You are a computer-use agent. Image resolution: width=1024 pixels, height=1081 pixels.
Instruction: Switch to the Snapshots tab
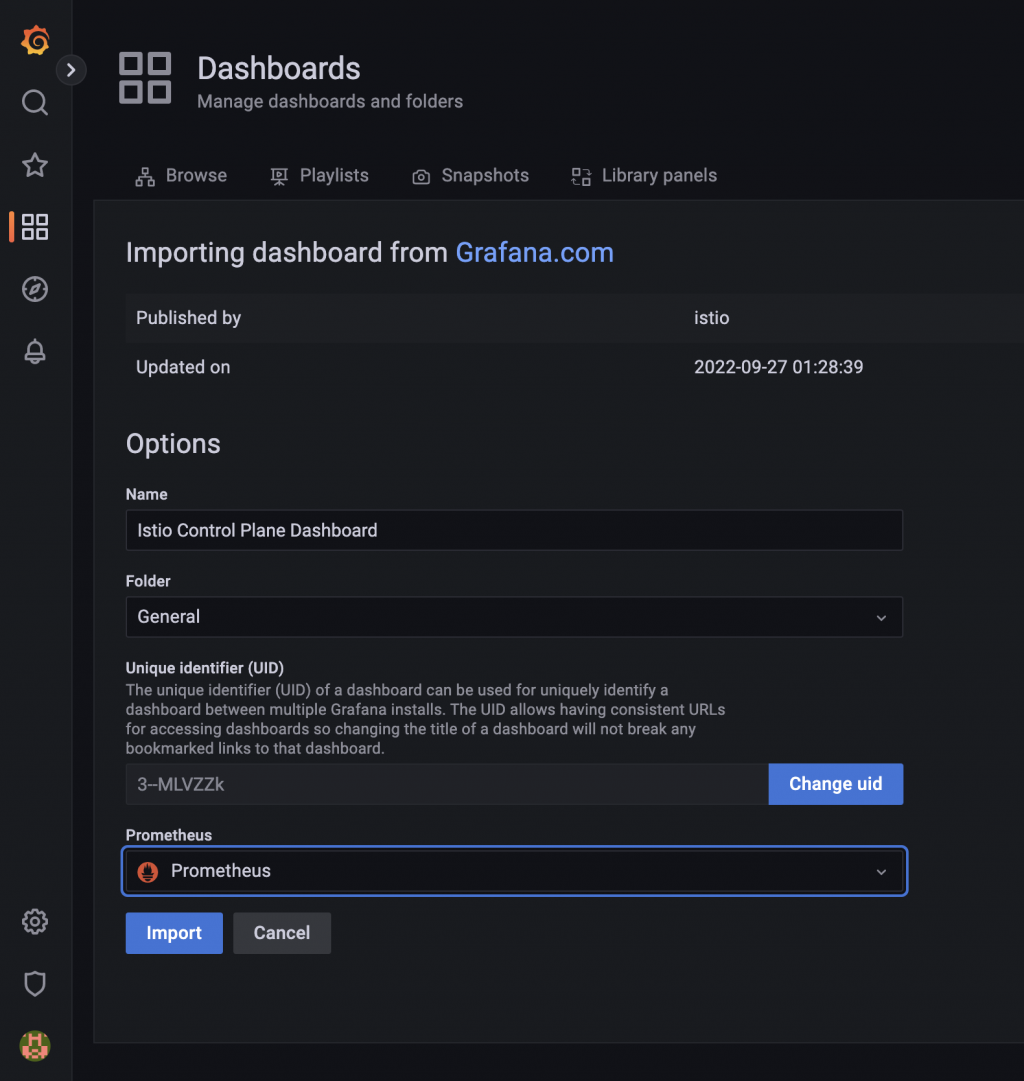pyautogui.click(x=471, y=176)
